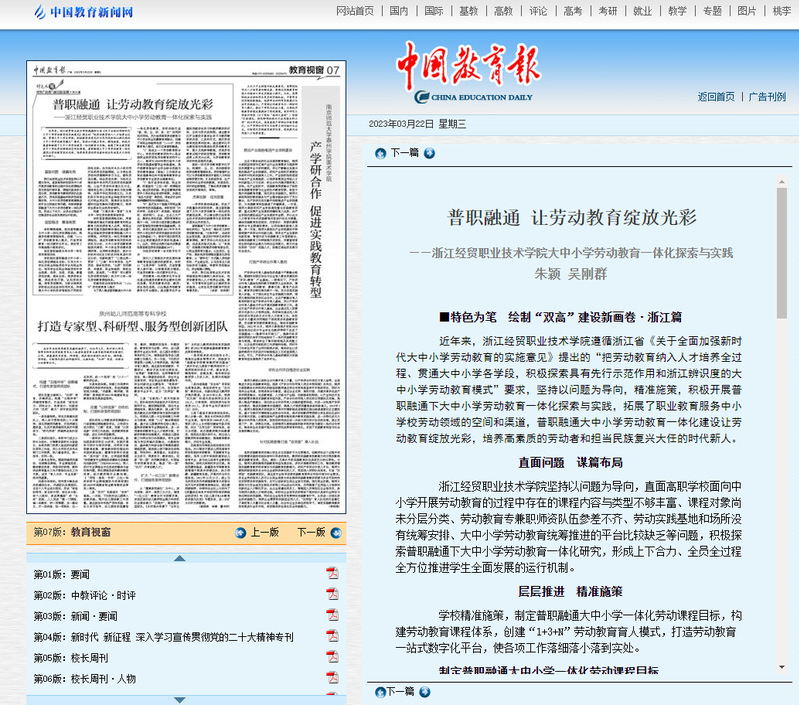Click 返回首页 link
The height and width of the screenshot is (705, 799).
point(716,97)
